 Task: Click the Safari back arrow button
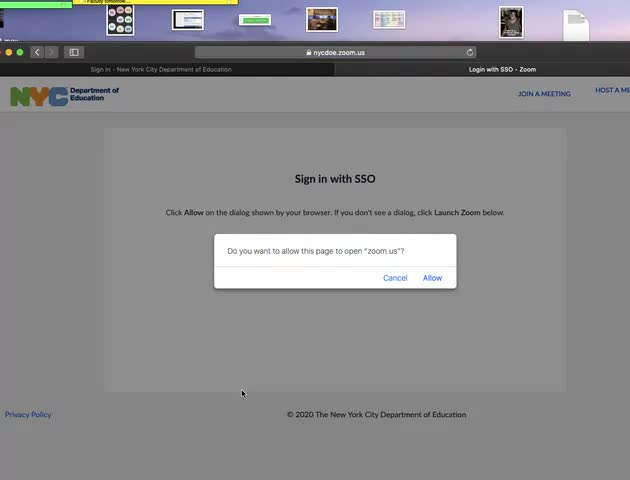(x=37, y=52)
